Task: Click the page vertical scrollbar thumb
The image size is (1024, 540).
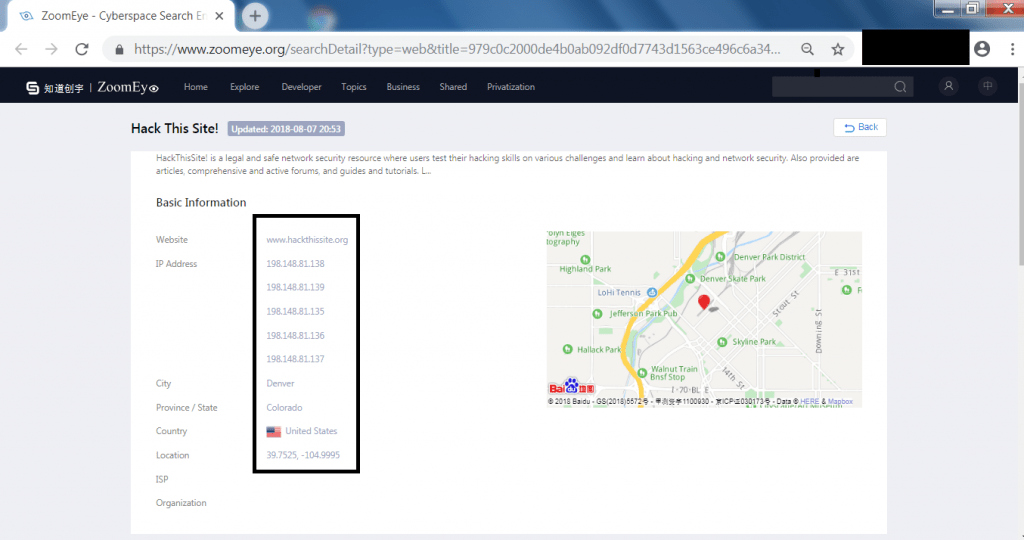Action: pos(1021,173)
